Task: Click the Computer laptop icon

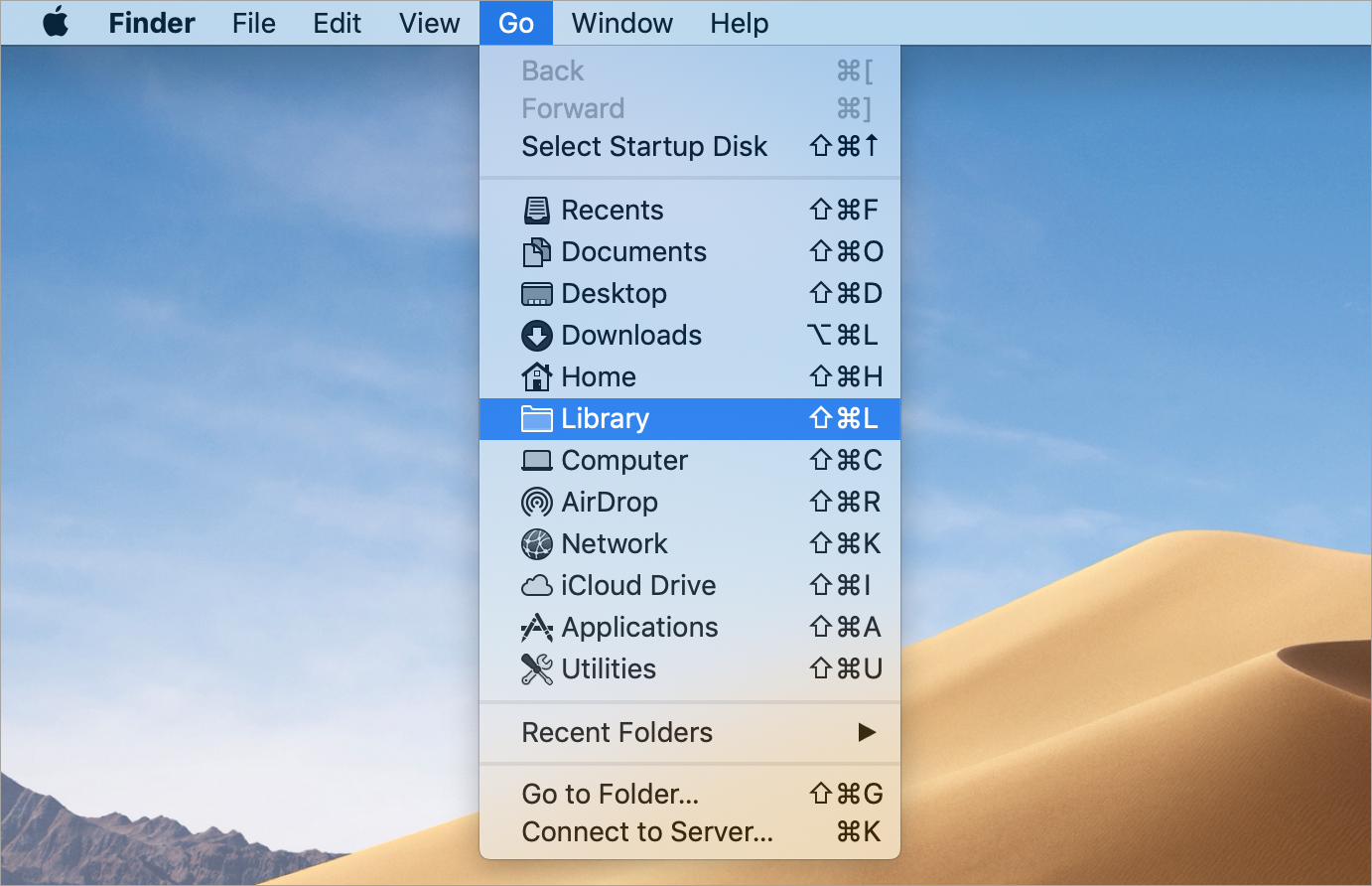Action: (x=537, y=461)
